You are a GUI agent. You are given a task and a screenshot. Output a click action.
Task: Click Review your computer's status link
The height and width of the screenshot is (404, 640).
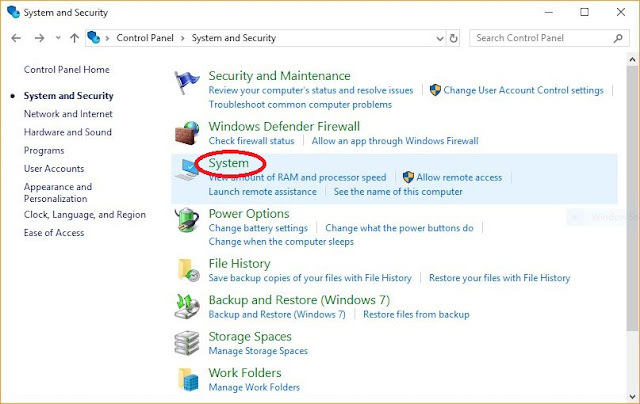click(x=311, y=90)
